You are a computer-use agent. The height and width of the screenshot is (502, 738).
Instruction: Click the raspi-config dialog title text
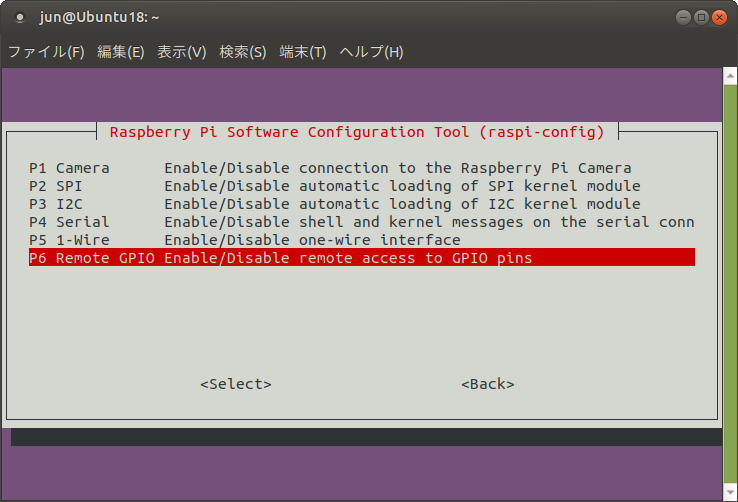(x=357, y=132)
